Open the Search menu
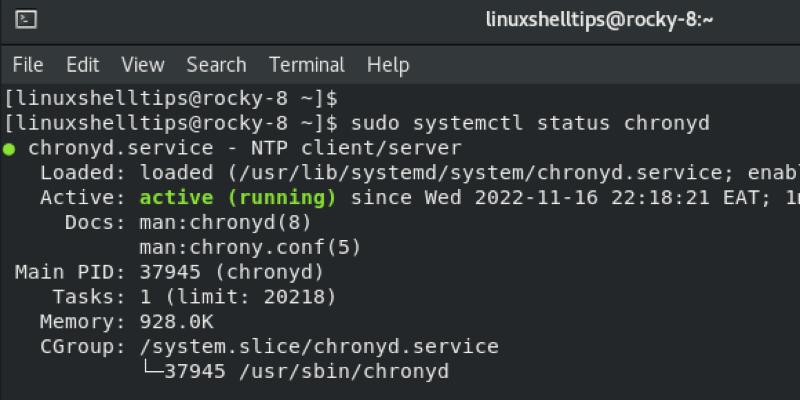 [216, 65]
